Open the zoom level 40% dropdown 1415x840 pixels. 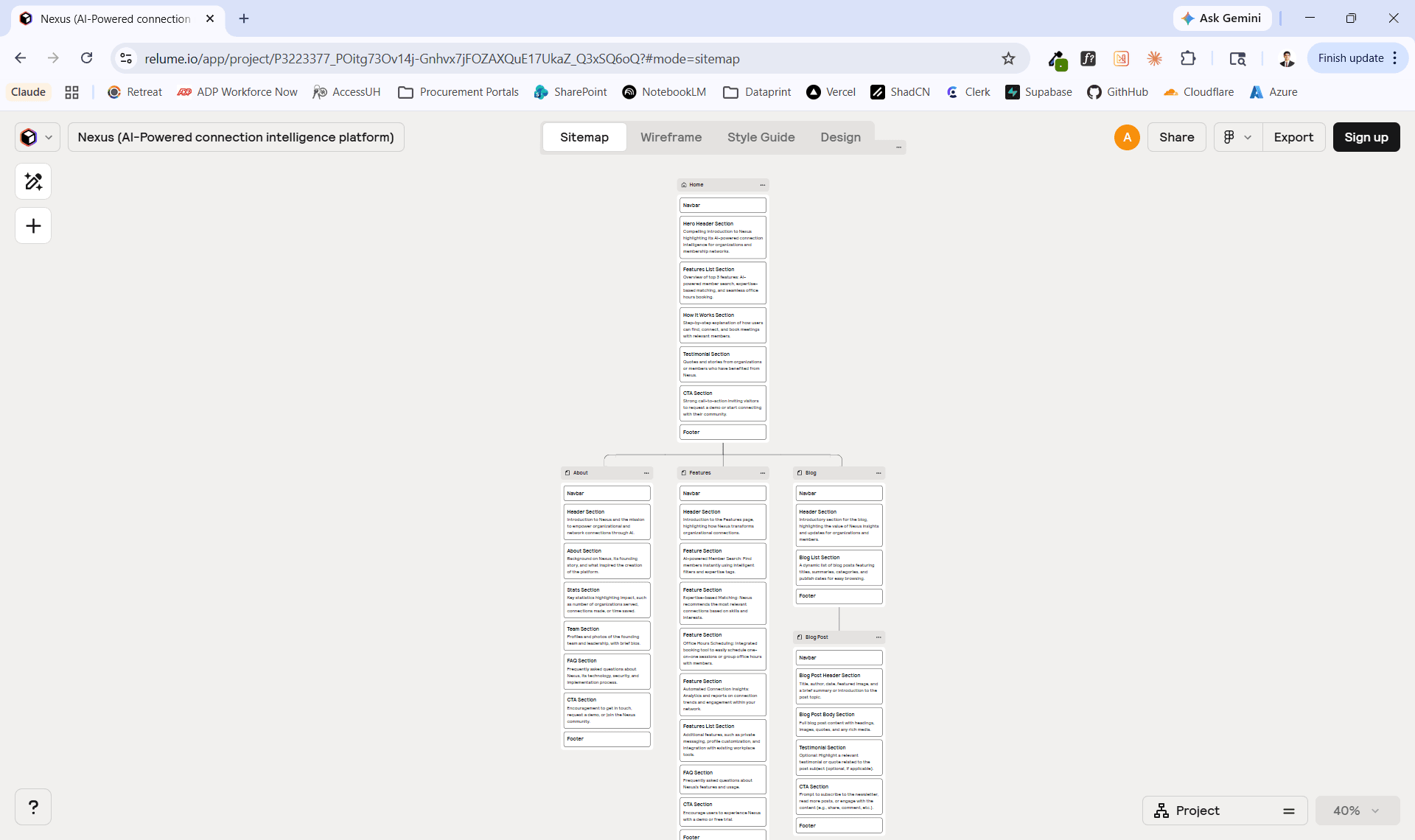pos(1357,811)
